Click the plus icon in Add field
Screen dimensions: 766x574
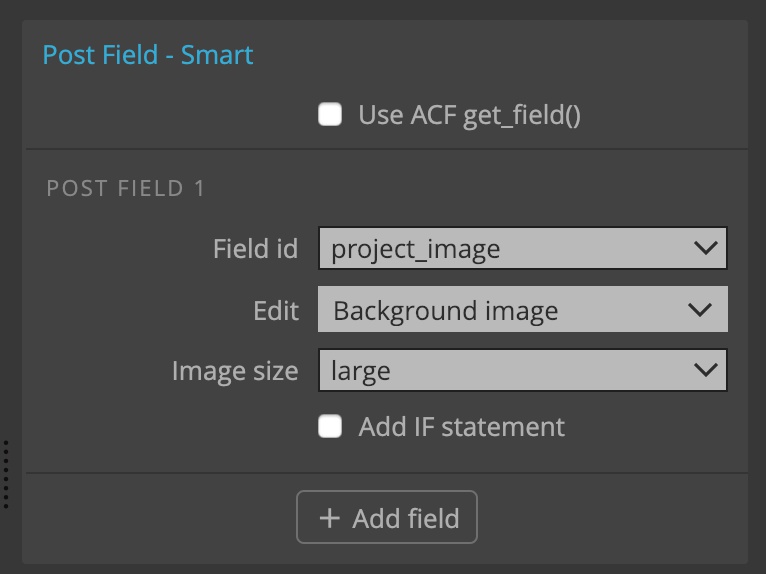pyautogui.click(x=329, y=518)
